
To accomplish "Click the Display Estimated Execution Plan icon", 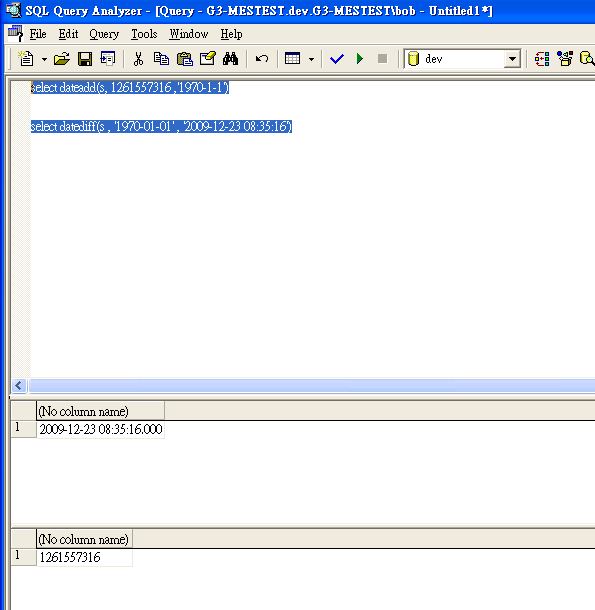I will coord(542,59).
